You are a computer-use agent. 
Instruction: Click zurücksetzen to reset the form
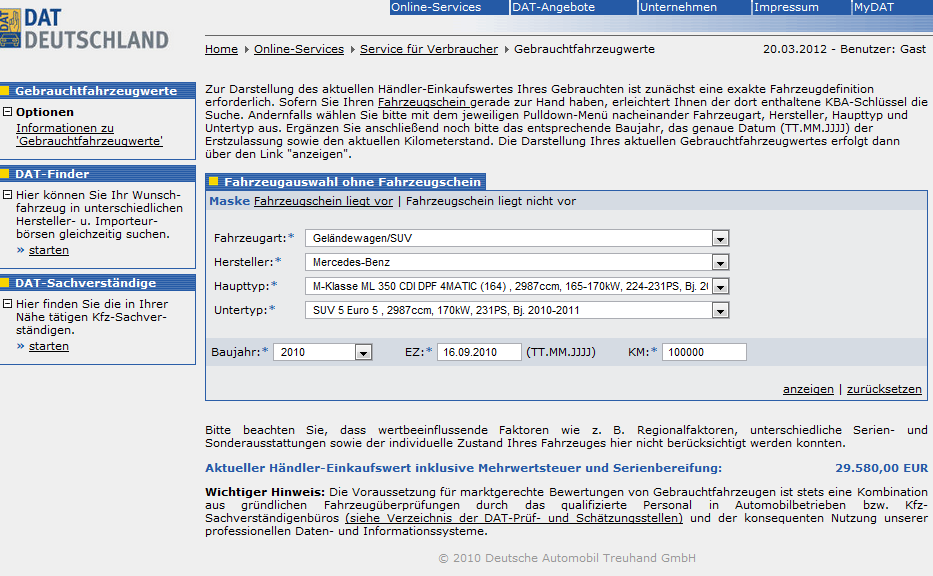click(884, 389)
